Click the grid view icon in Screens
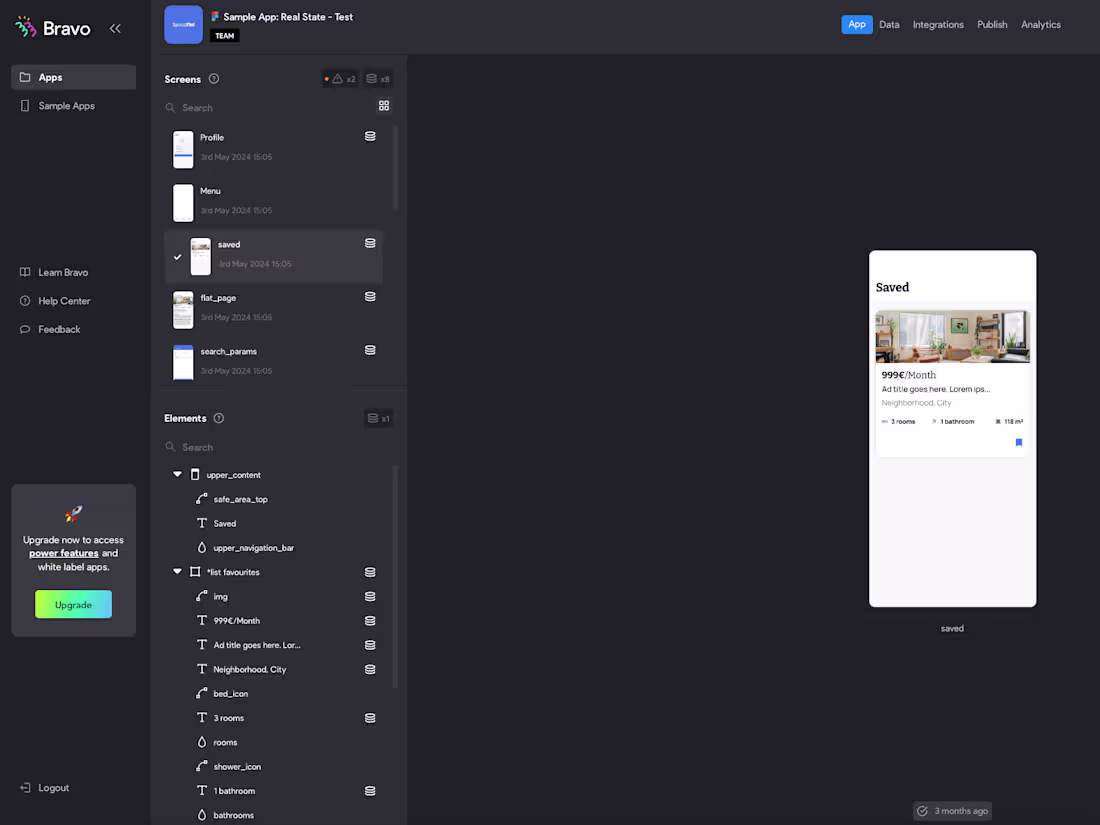 (384, 106)
